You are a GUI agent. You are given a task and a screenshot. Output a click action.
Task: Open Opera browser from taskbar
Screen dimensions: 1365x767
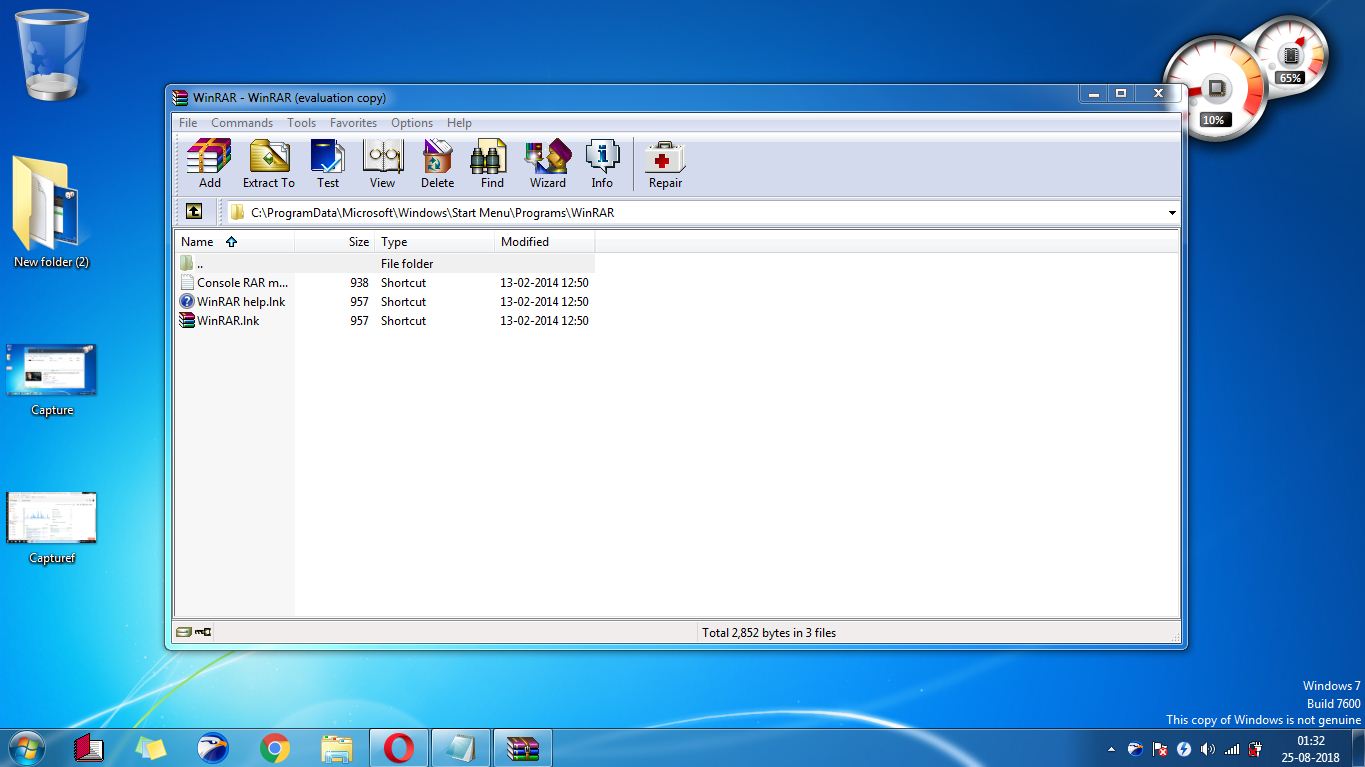tap(398, 748)
